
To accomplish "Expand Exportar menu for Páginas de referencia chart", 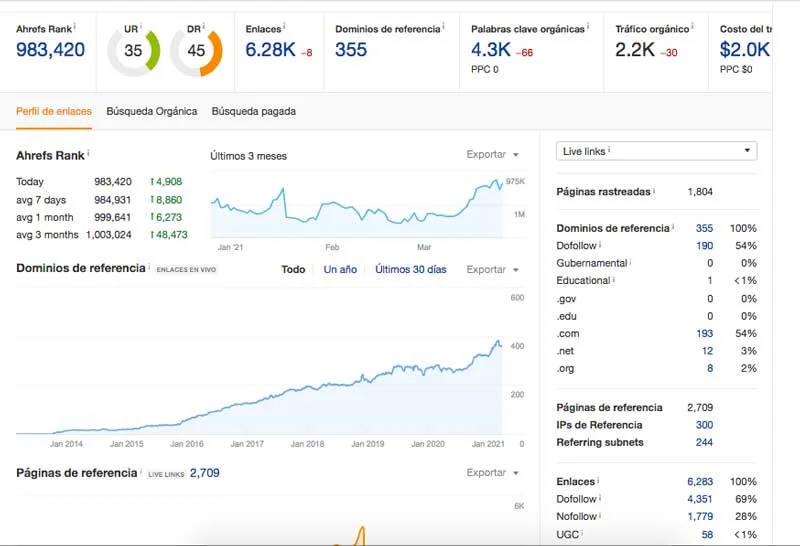I will (492, 473).
